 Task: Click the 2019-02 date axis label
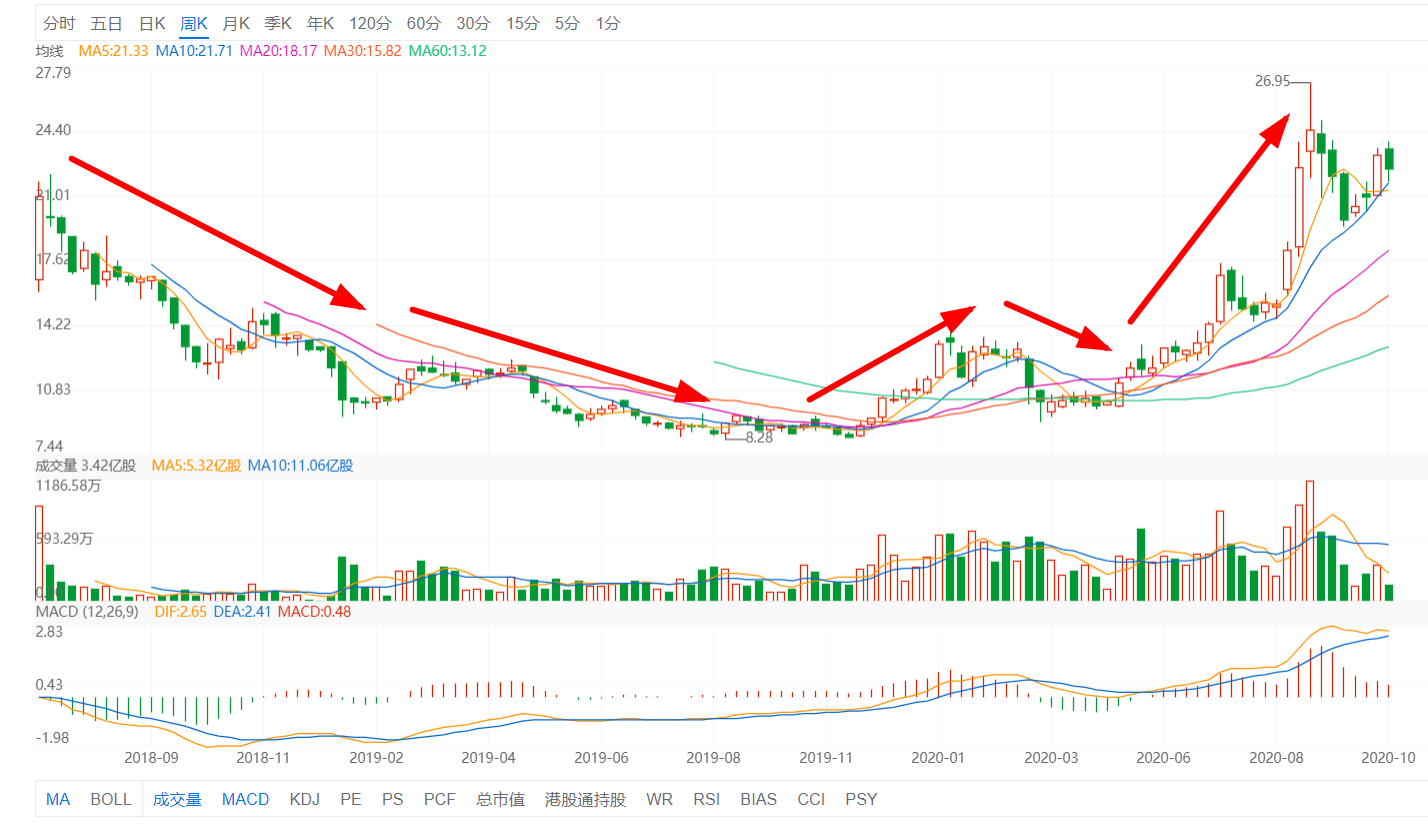[377, 758]
